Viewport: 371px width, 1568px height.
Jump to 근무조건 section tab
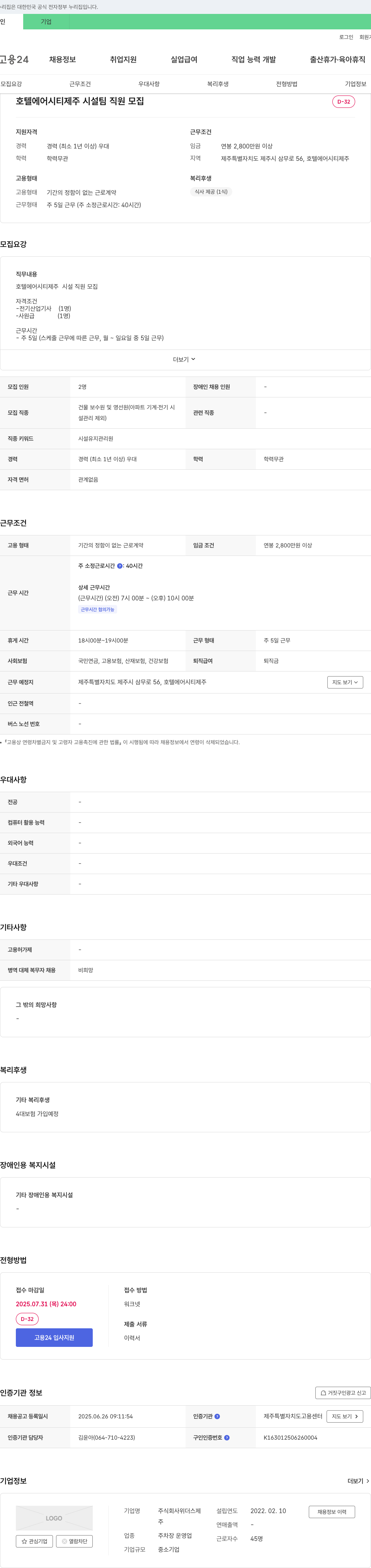click(80, 84)
